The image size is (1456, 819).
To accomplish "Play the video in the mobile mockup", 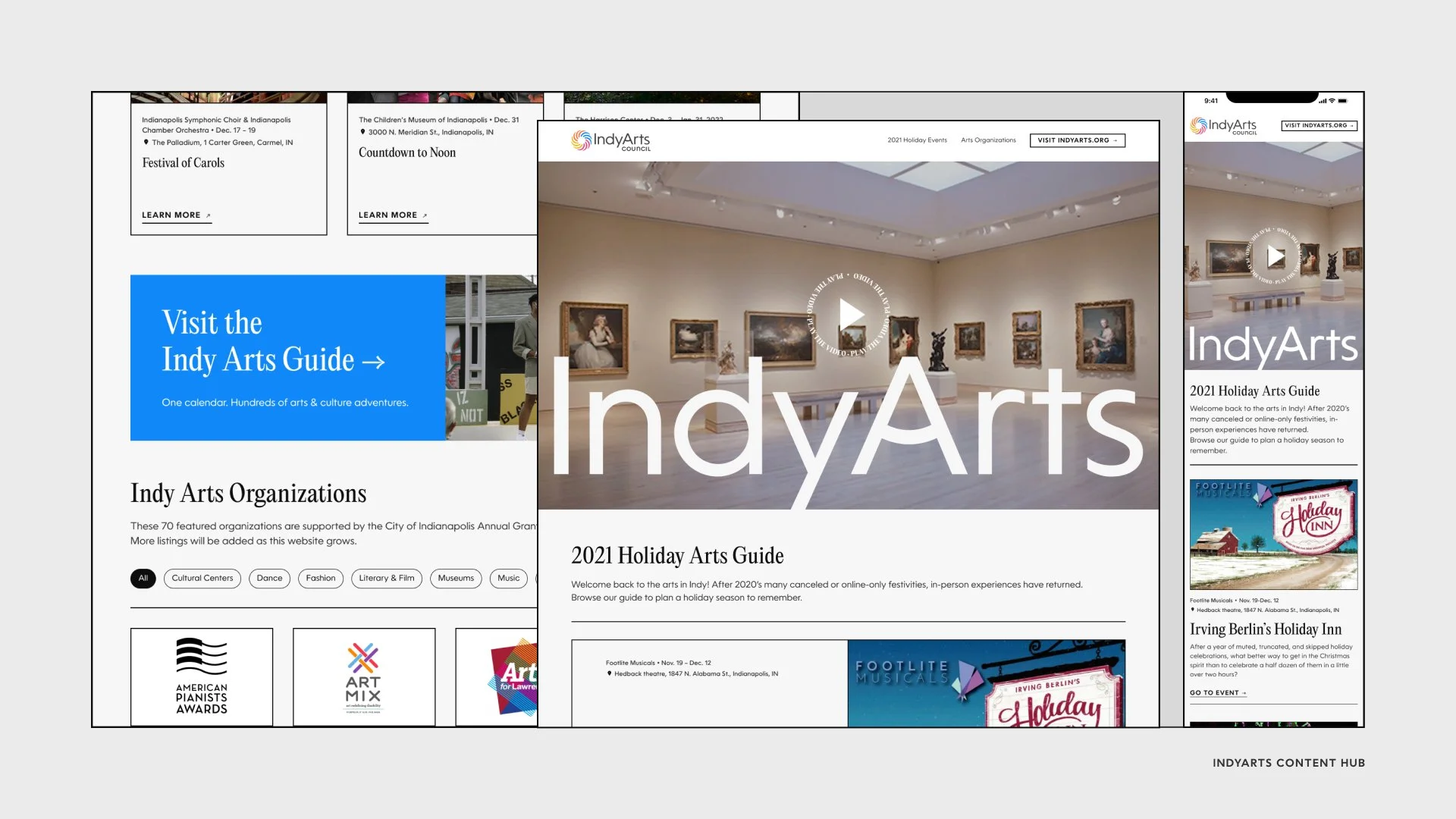I will coord(1276,256).
